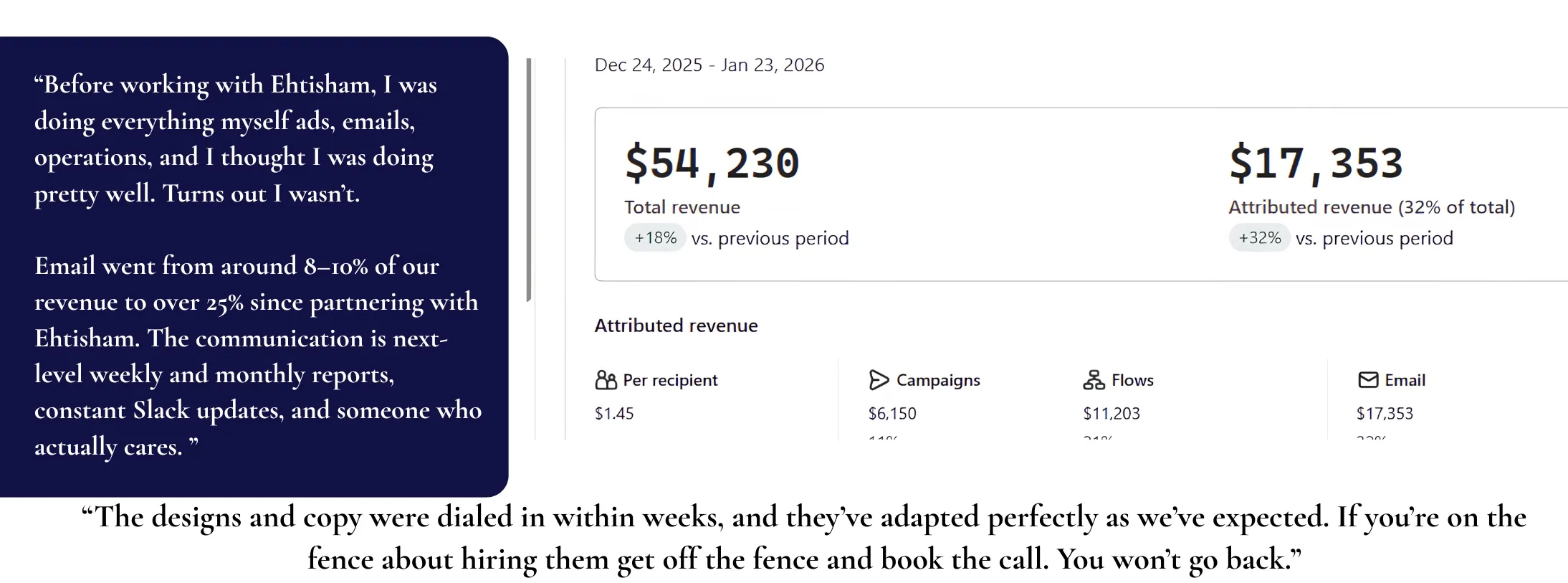Open the Email metric label

click(1405, 380)
